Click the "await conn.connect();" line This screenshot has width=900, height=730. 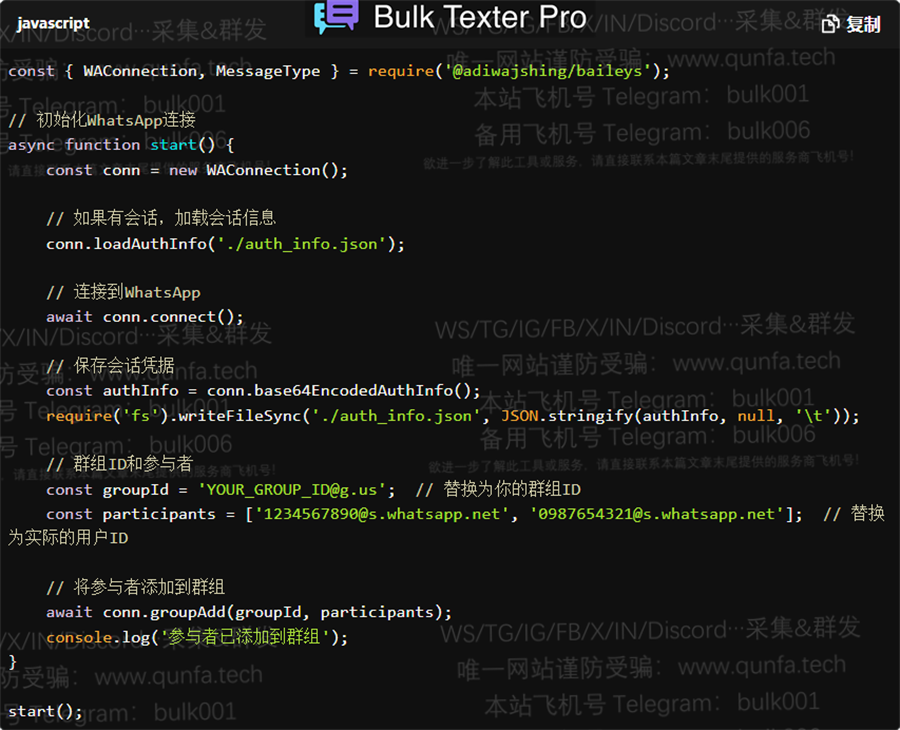tap(145, 317)
